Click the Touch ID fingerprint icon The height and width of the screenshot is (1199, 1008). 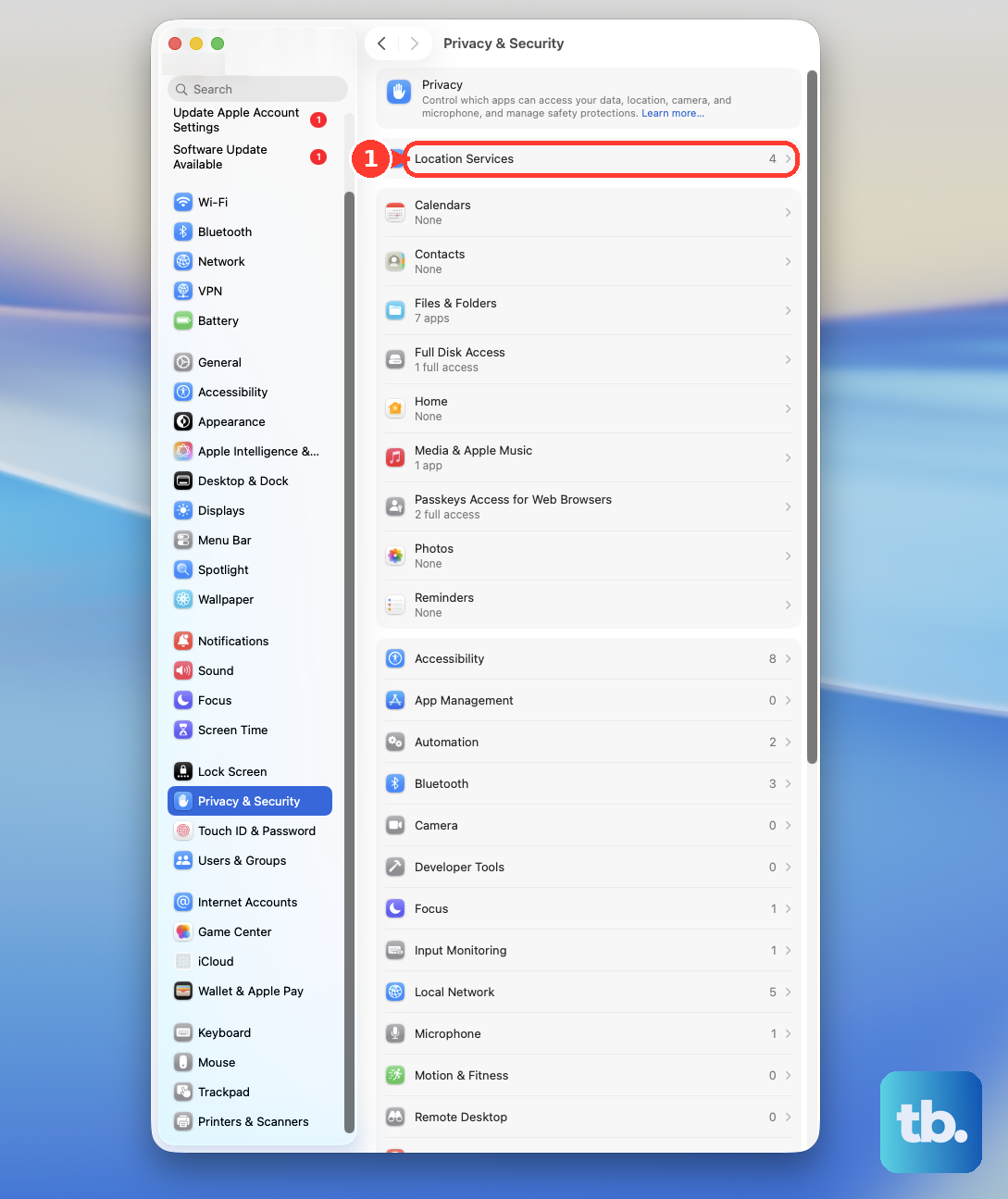[183, 831]
